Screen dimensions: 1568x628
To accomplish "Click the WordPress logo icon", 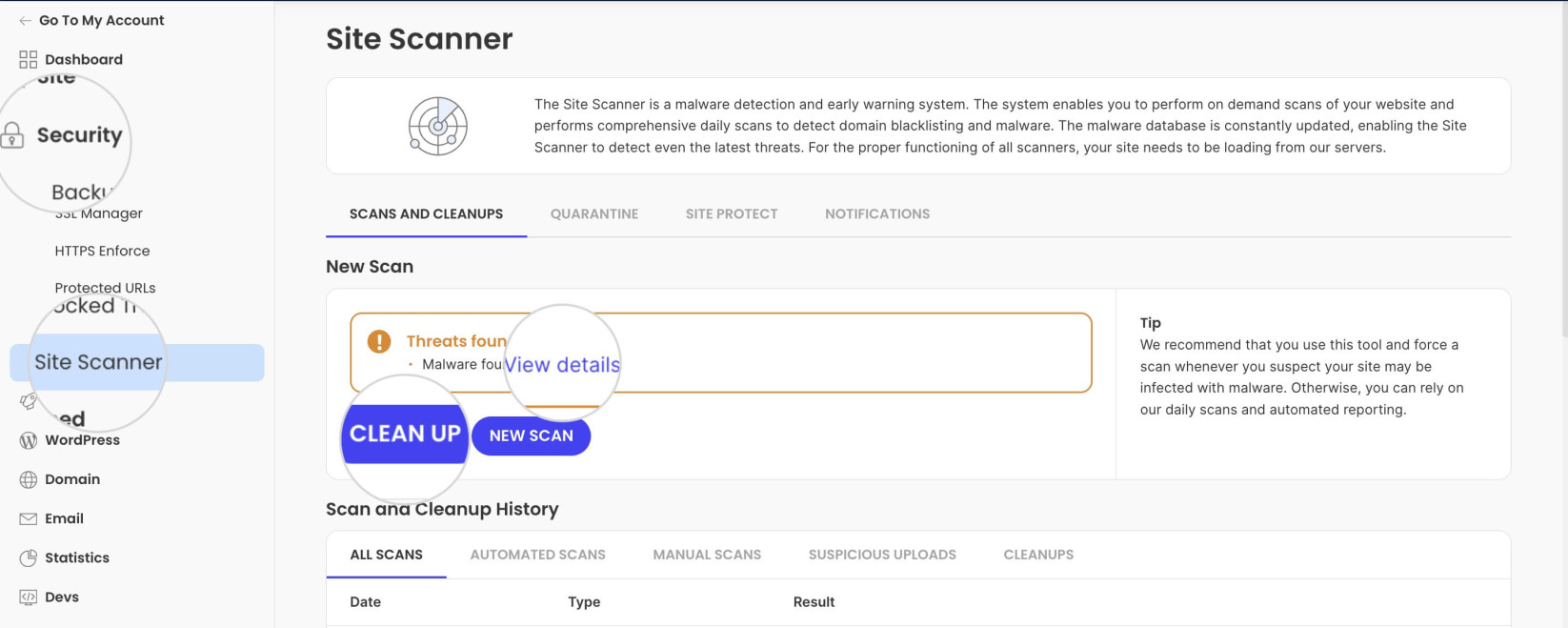I will pyautogui.click(x=29, y=440).
